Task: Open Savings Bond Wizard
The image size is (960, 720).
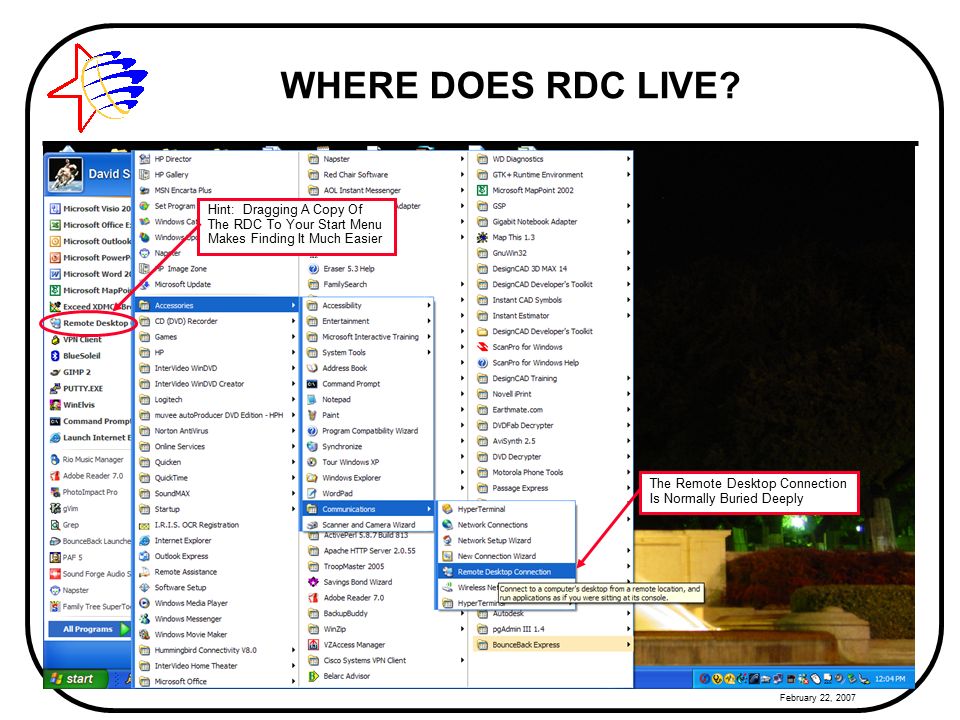Action: click(x=350, y=582)
